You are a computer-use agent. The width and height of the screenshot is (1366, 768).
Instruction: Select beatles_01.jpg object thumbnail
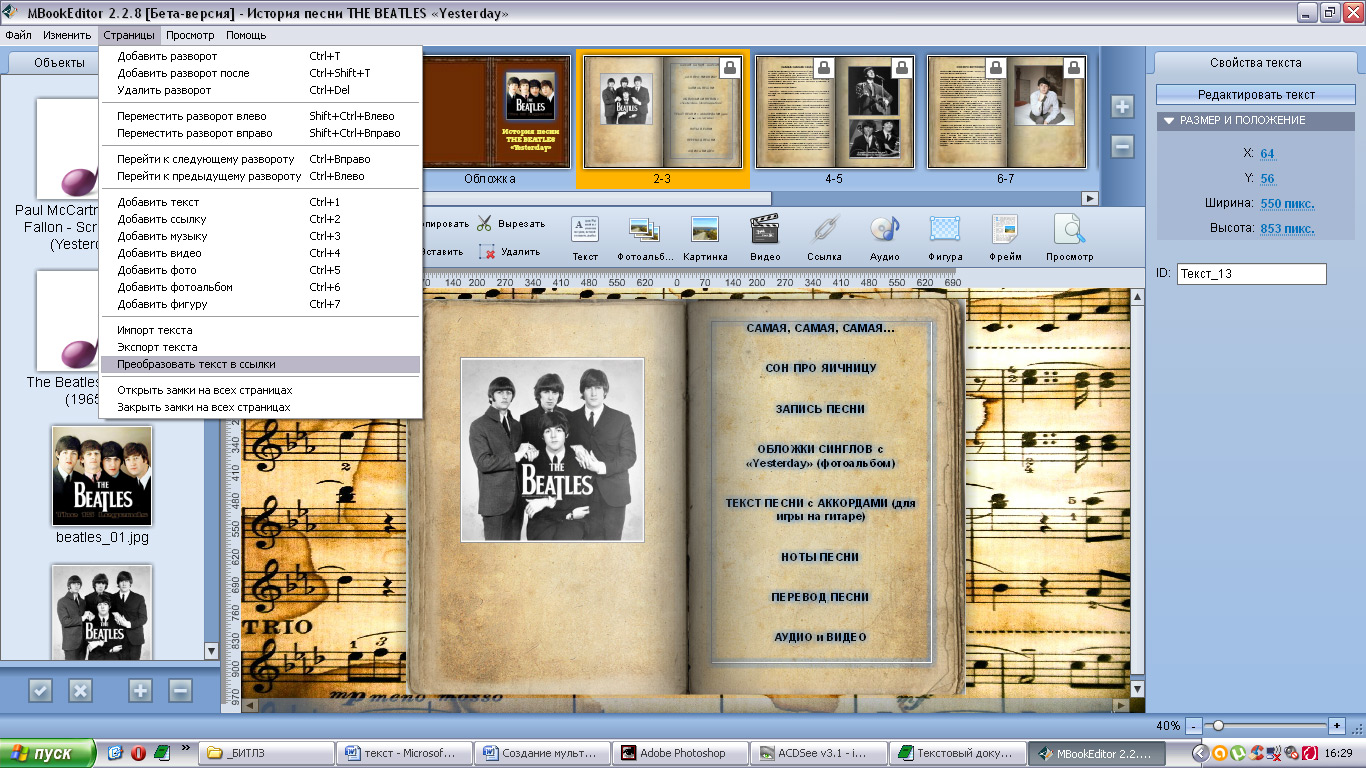click(x=102, y=476)
